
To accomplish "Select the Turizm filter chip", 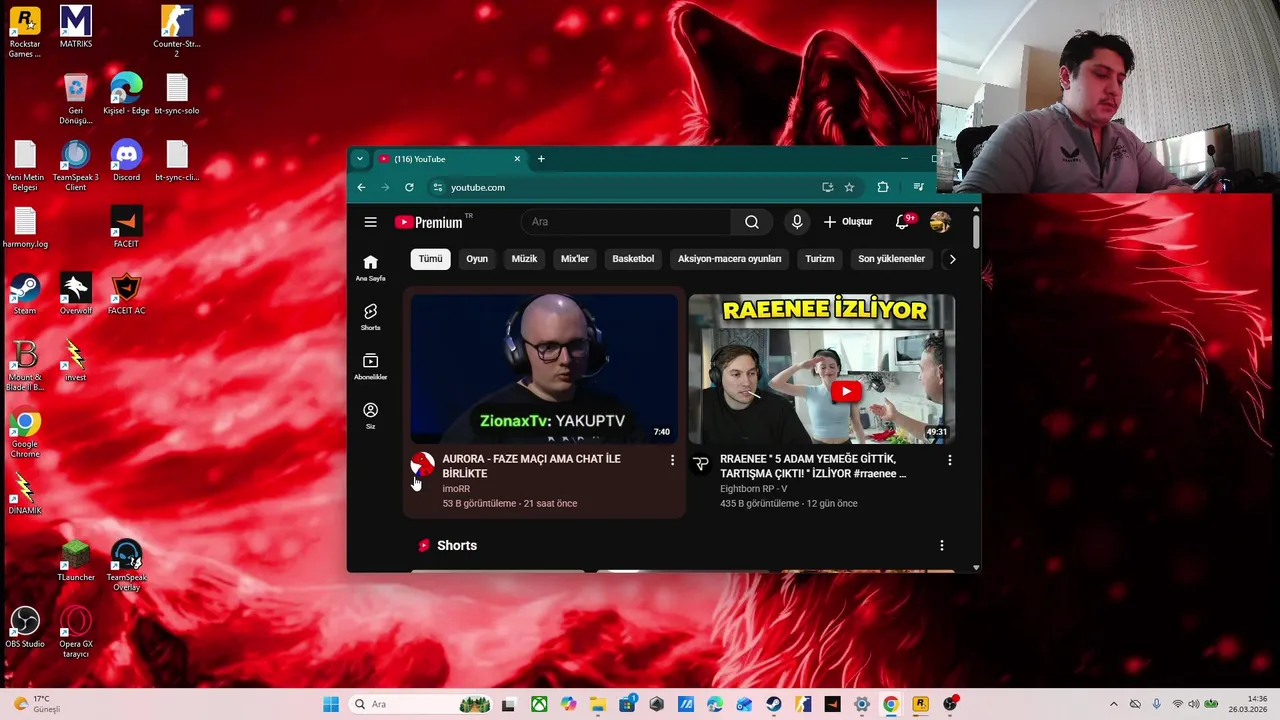I will [820, 259].
